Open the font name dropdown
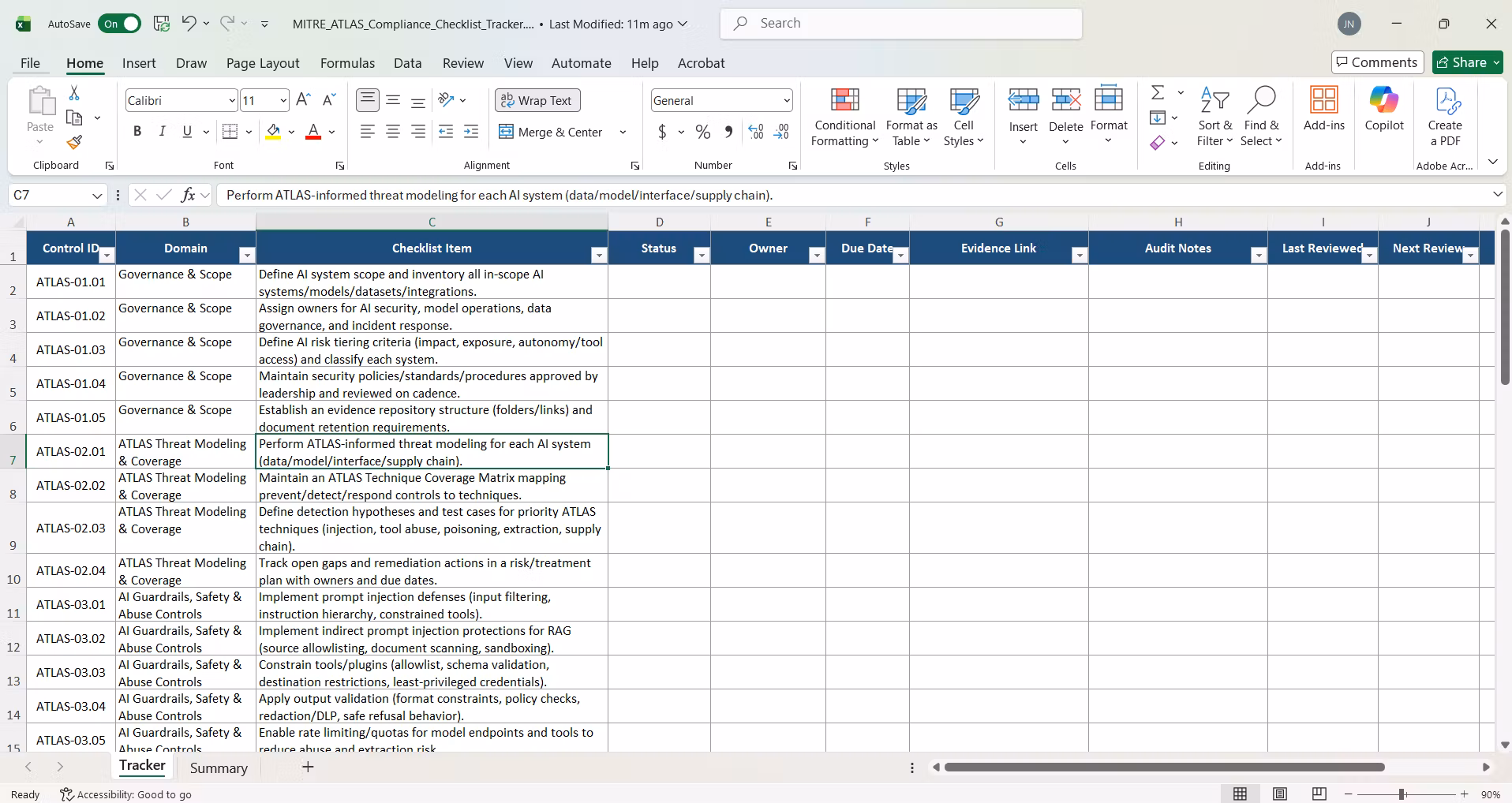The image size is (1512, 803). pyautogui.click(x=232, y=100)
